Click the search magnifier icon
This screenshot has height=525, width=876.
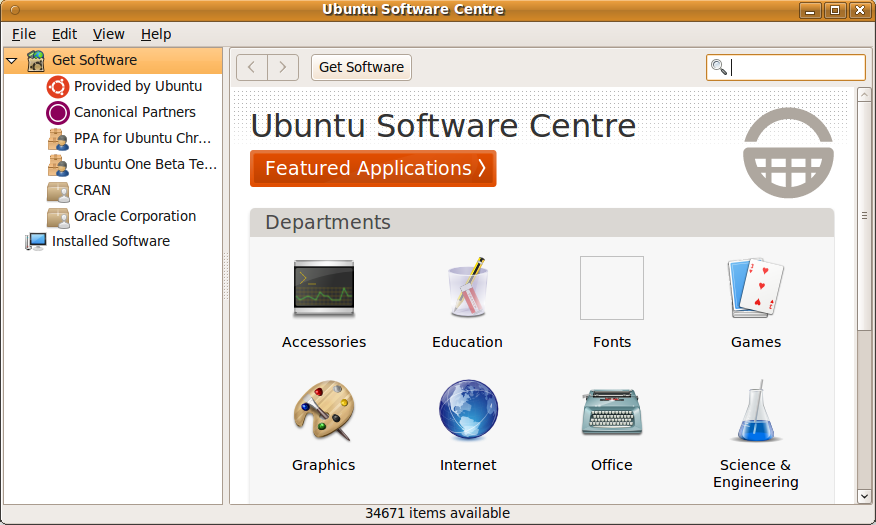point(718,67)
